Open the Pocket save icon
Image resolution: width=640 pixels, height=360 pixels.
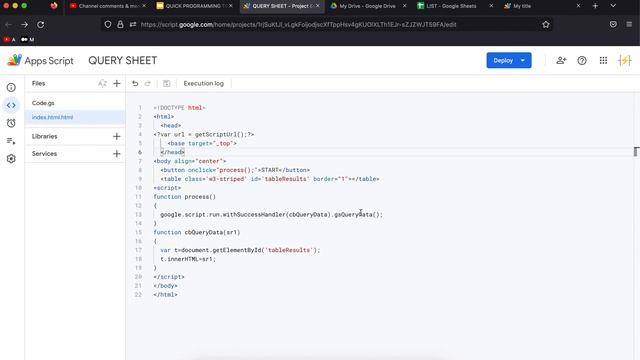tap(613, 24)
